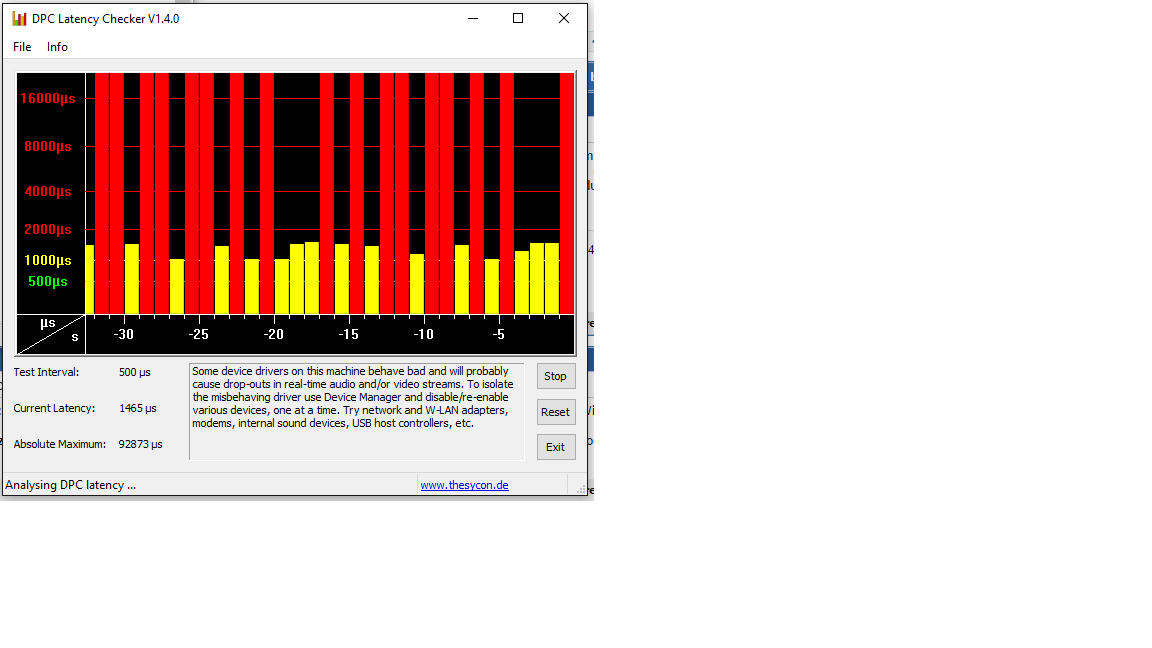Click the yellow 1000µs axis label

point(48,260)
